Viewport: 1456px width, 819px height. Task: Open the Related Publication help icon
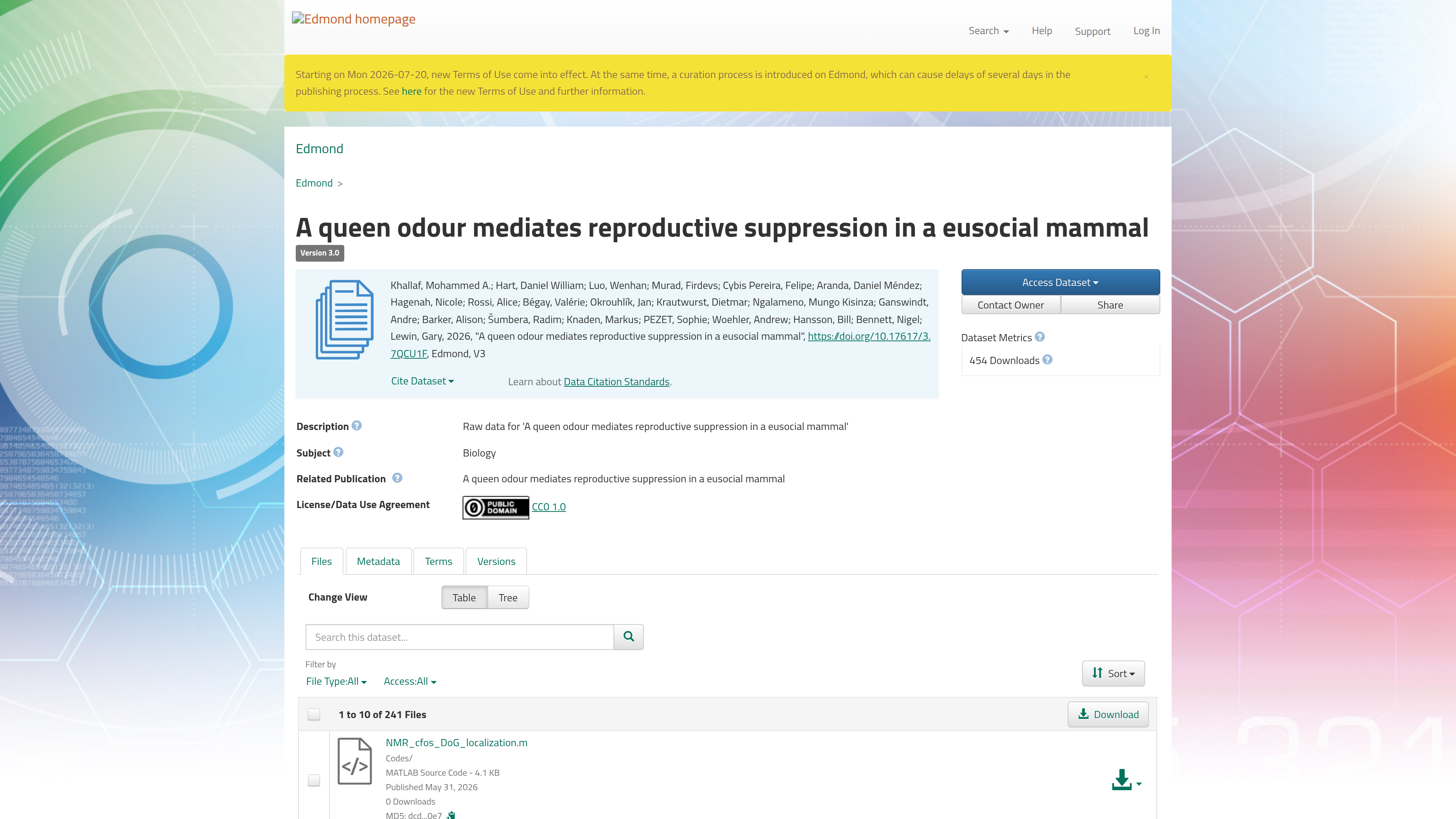(397, 478)
